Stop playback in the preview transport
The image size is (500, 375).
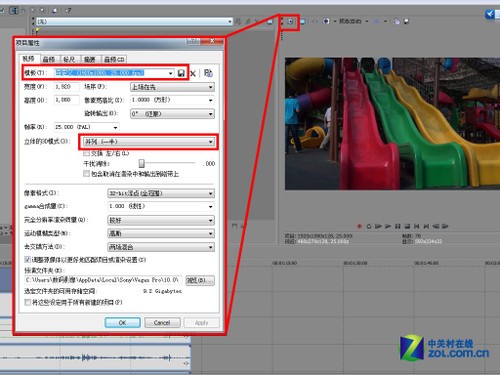pyautogui.click(x=407, y=226)
